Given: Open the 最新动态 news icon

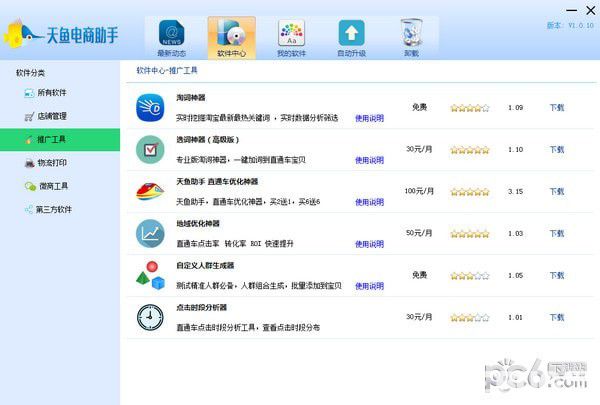Looking at the screenshot, I should 171,38.
